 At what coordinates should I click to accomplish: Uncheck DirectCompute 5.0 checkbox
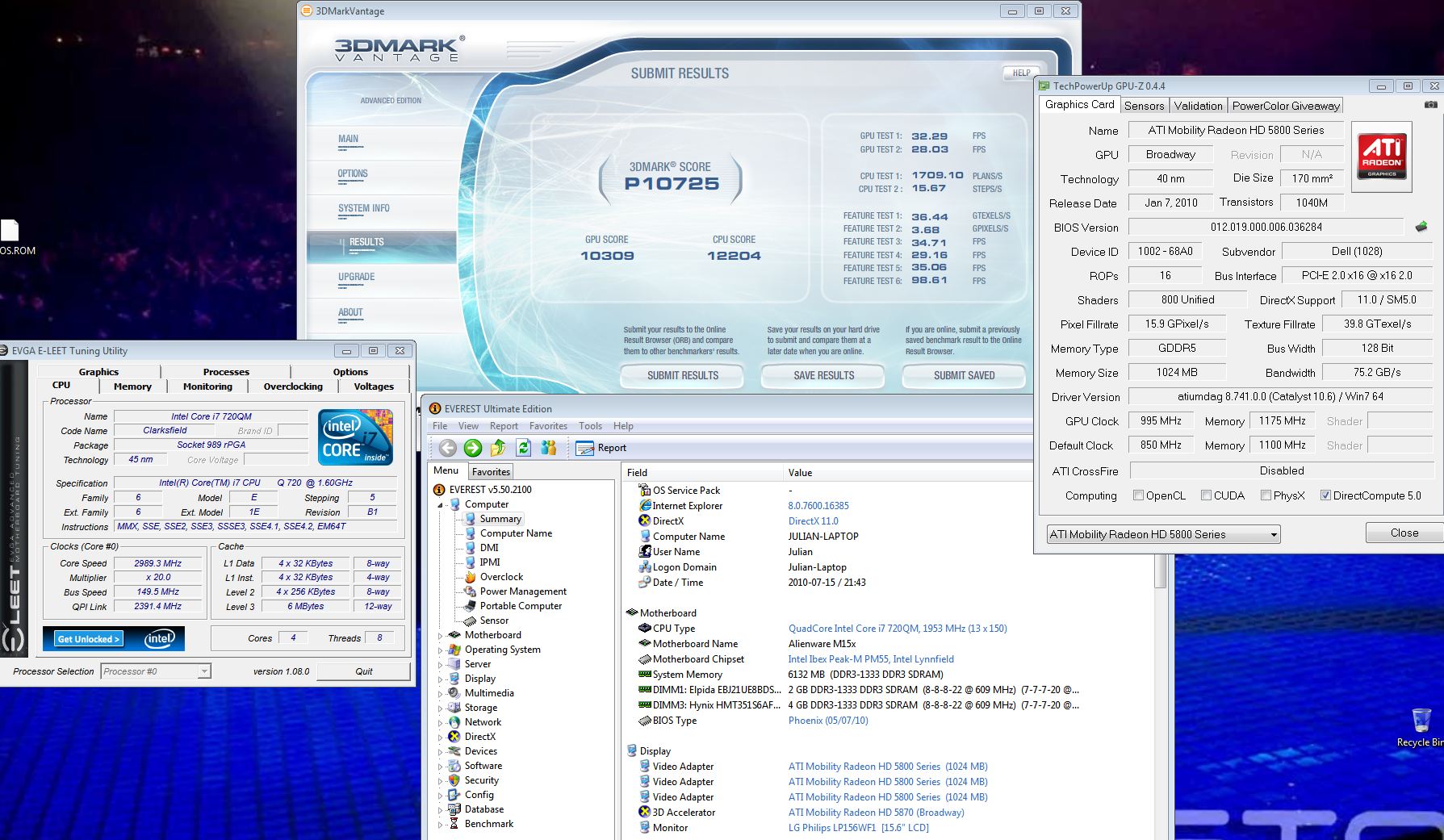pyautogui.click(x=1325, y=495)
